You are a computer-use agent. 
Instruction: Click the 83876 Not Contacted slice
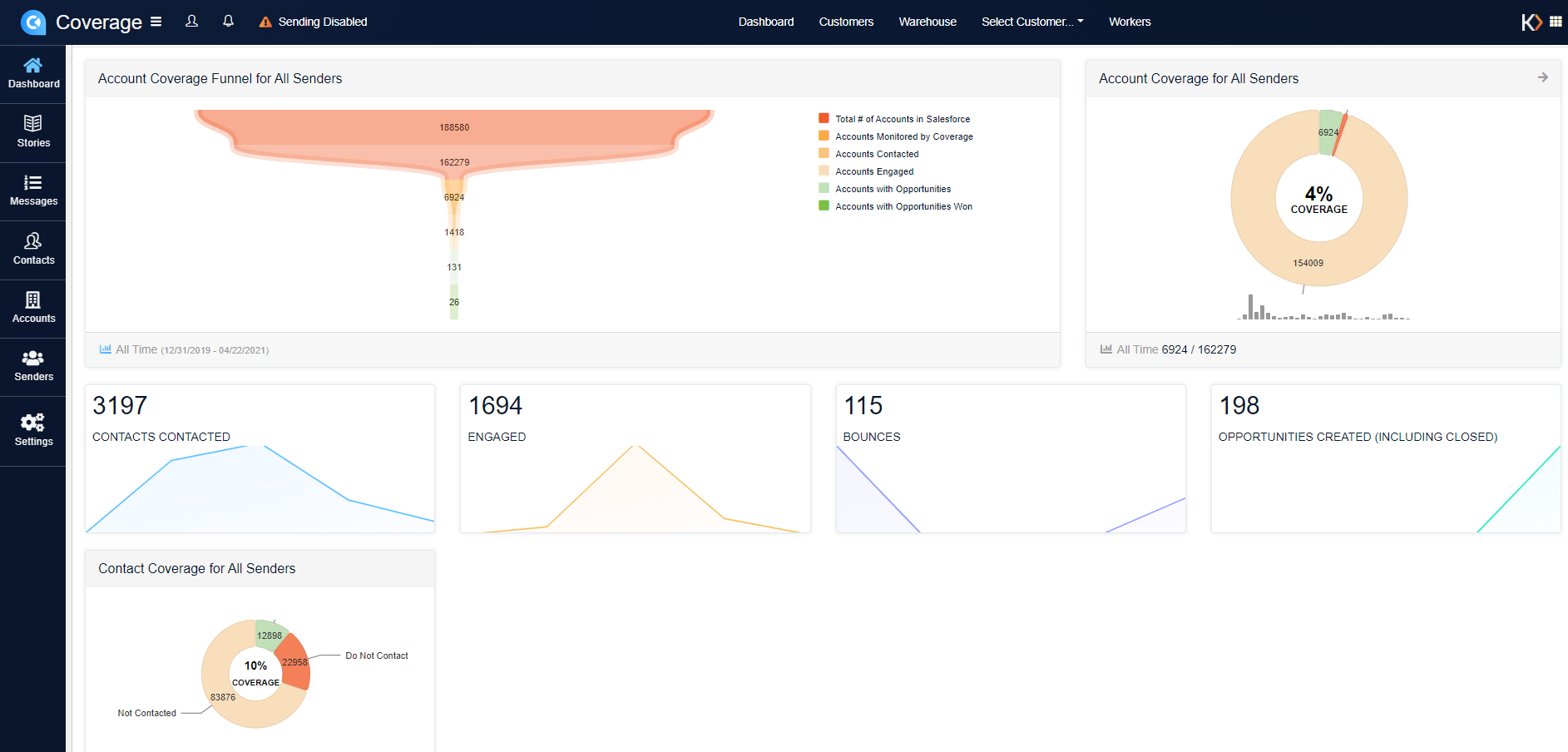223,697
